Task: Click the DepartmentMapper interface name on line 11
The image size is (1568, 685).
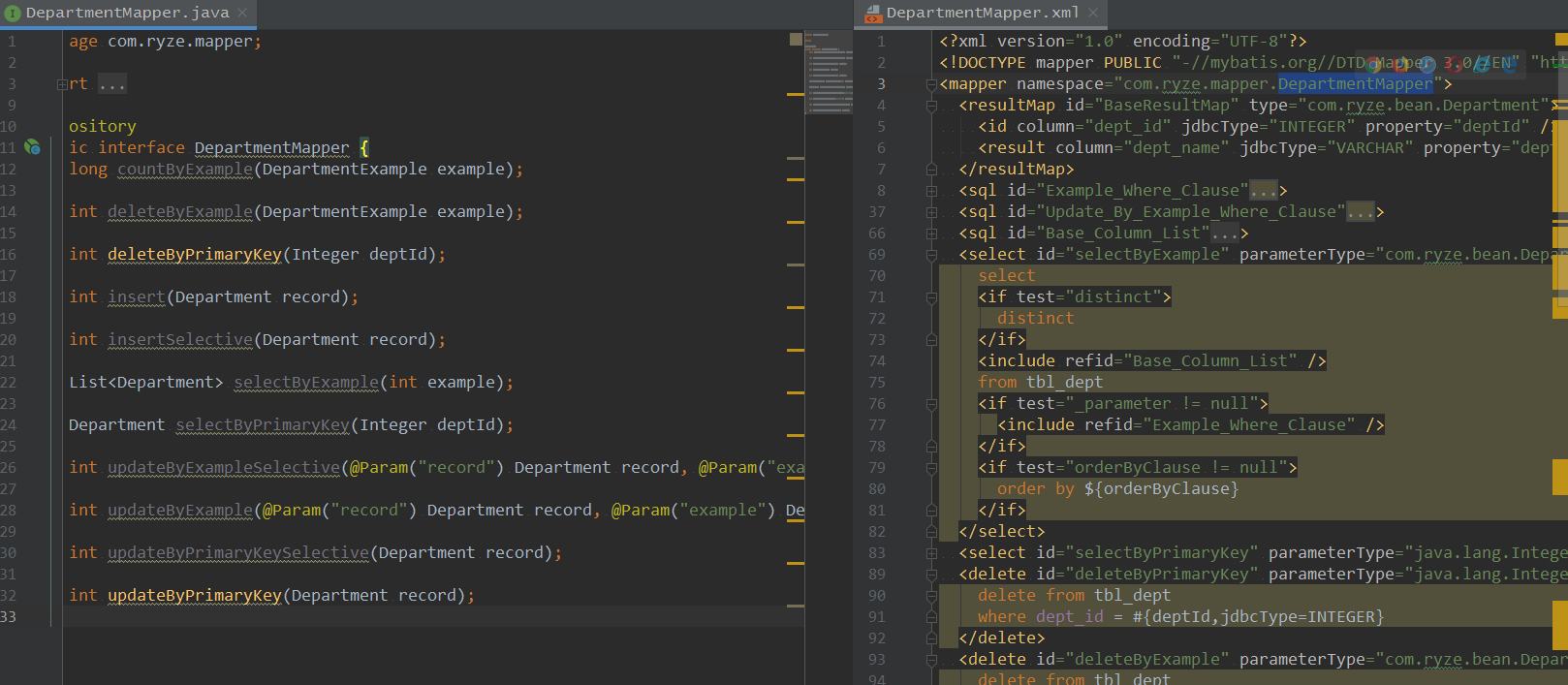Action: (x=272, y=148)
